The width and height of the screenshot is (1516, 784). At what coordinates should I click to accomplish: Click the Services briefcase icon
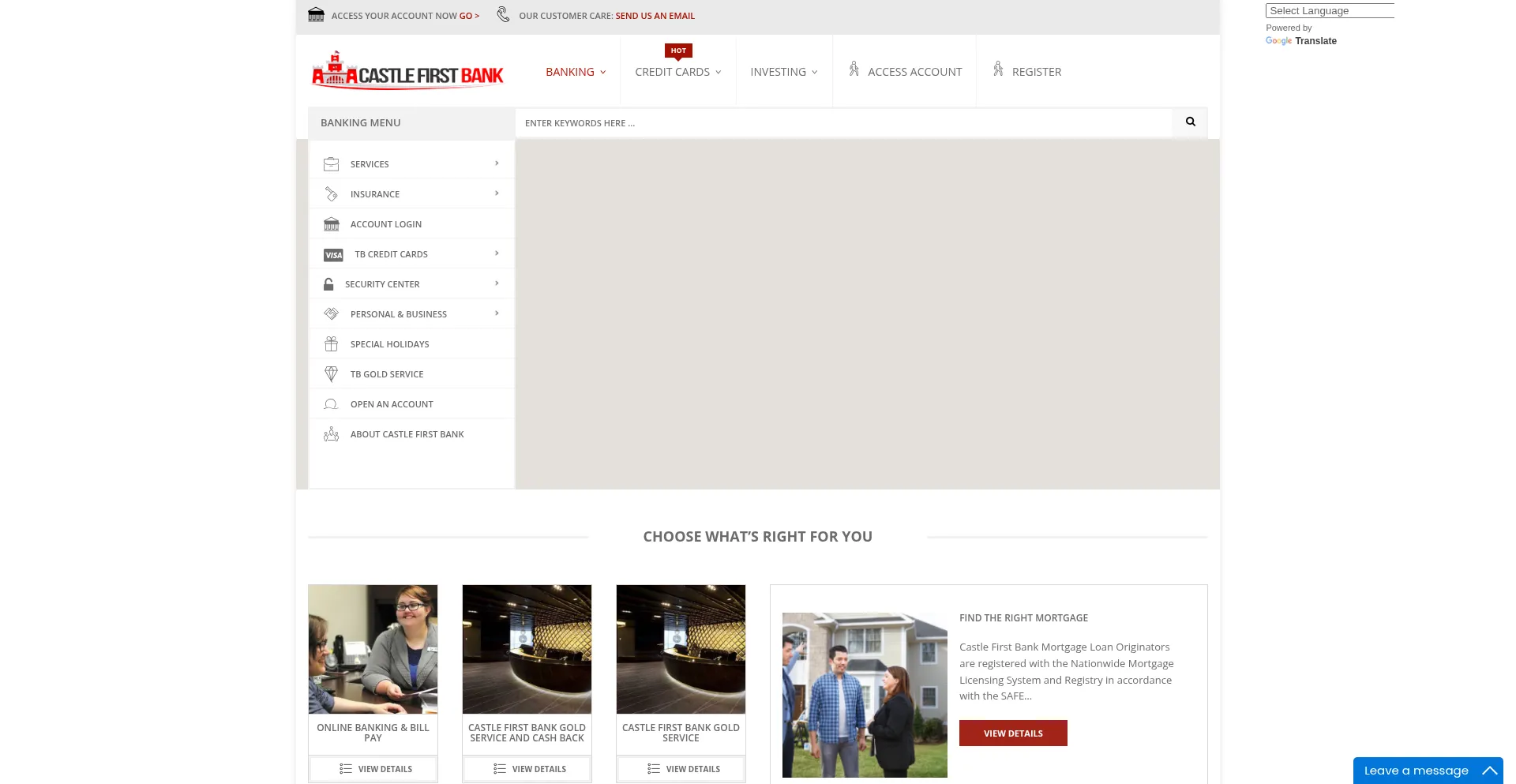point(331,163)
